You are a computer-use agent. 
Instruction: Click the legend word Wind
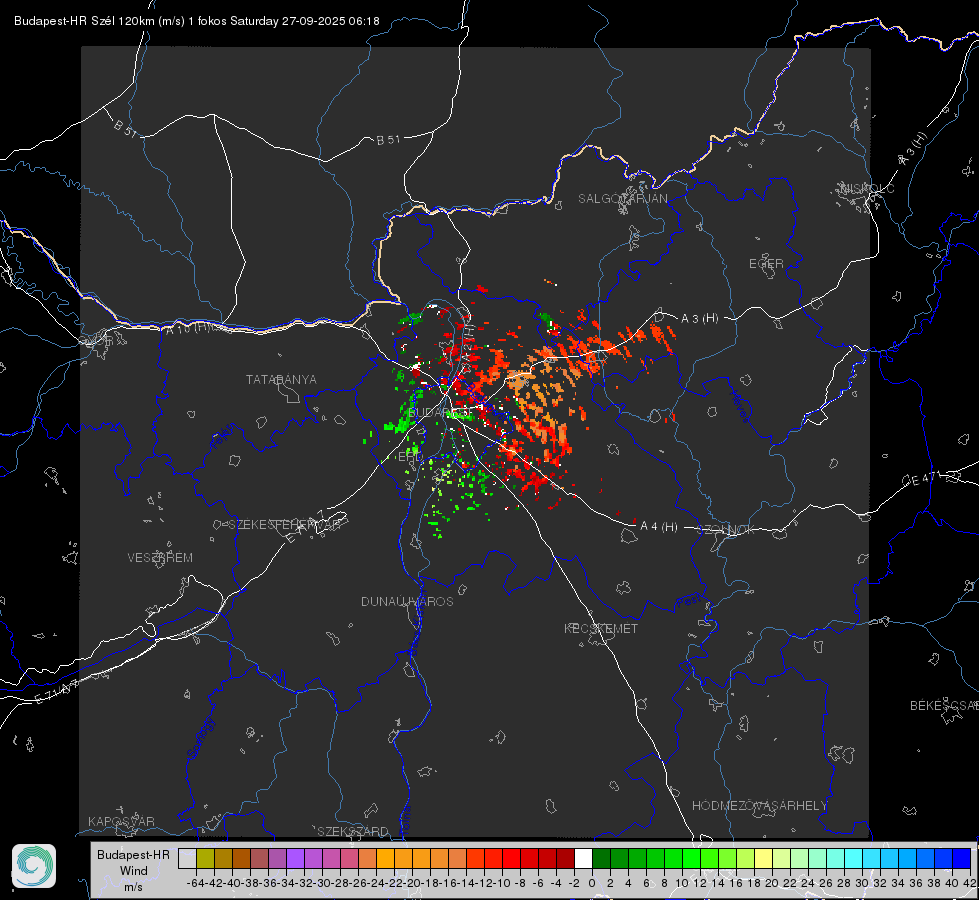click(x=134, y=871)
